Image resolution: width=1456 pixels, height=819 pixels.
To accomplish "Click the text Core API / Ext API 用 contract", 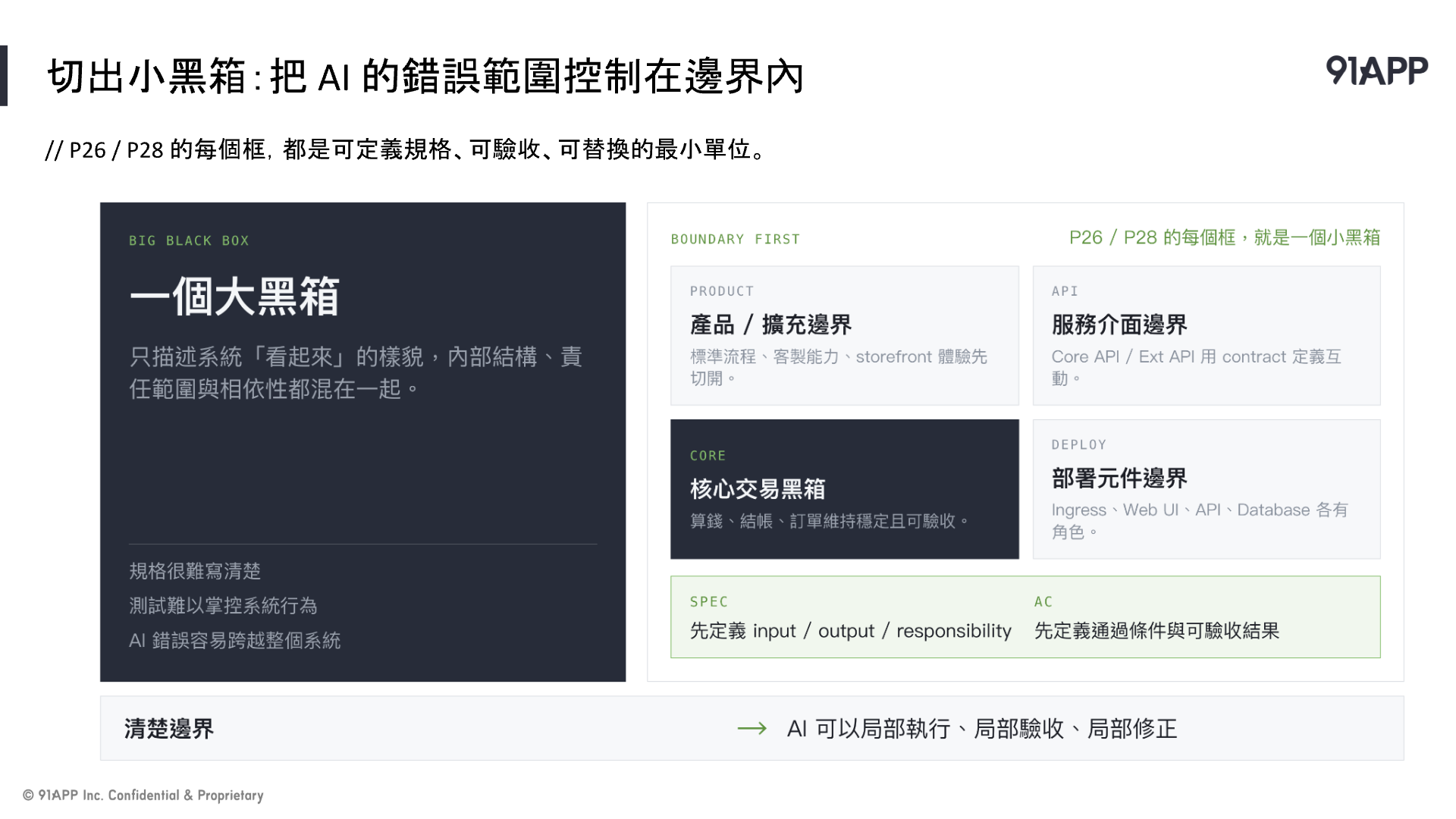I will pyautogui.click(x=1197, y=367).
